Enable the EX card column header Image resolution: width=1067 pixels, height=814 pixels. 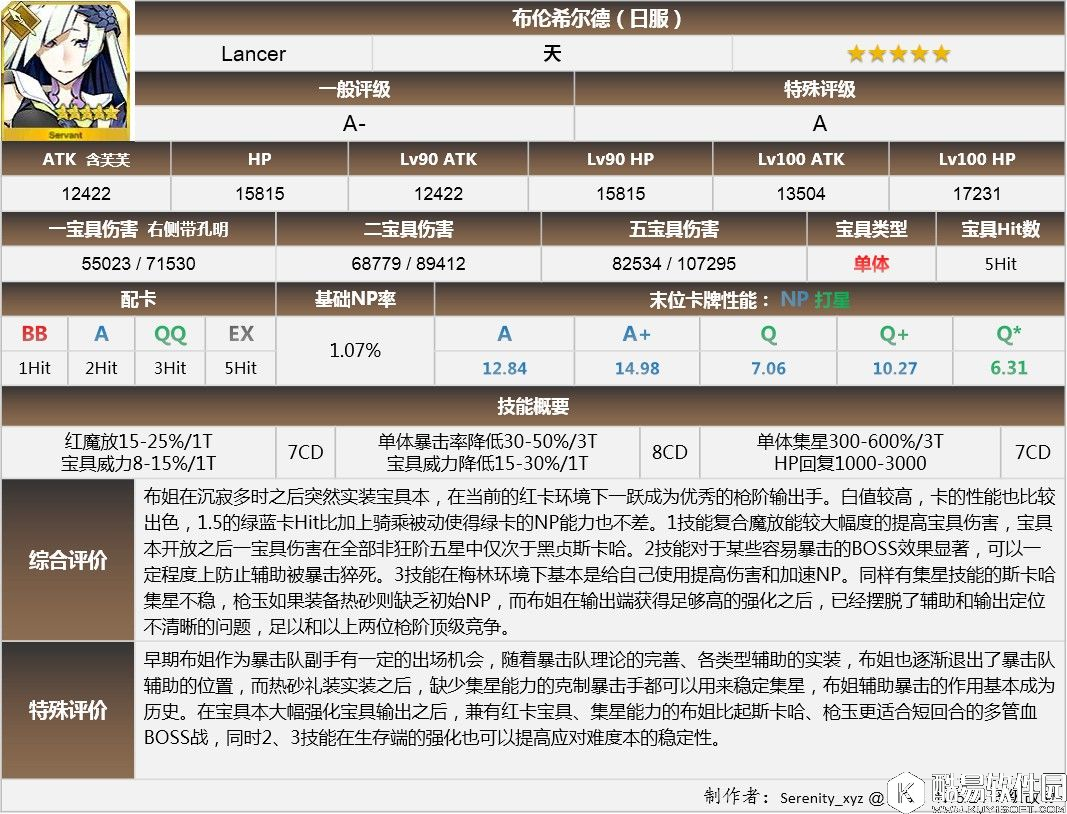coord(239,334)
